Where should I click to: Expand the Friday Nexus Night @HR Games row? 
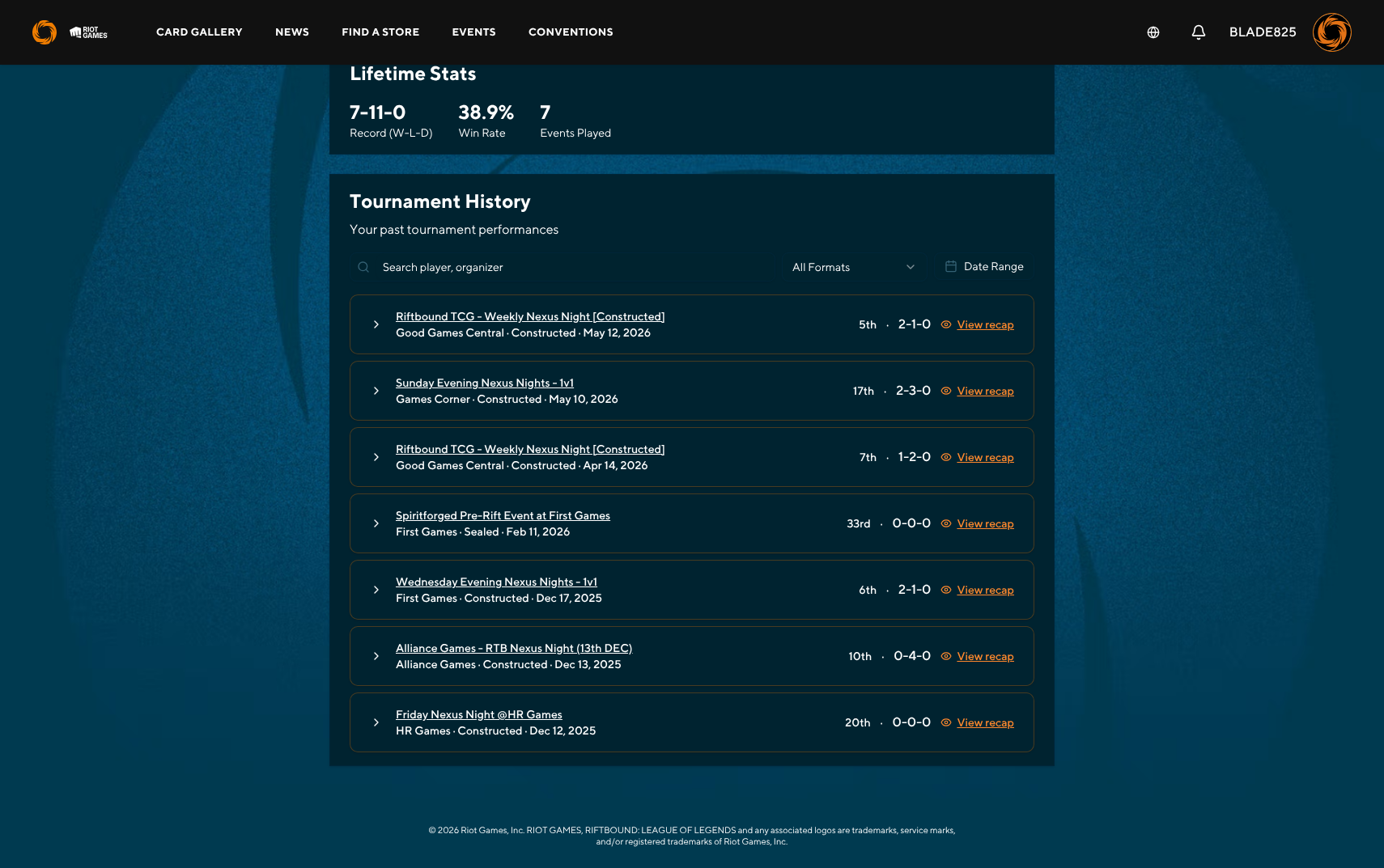tap(376, 722)
